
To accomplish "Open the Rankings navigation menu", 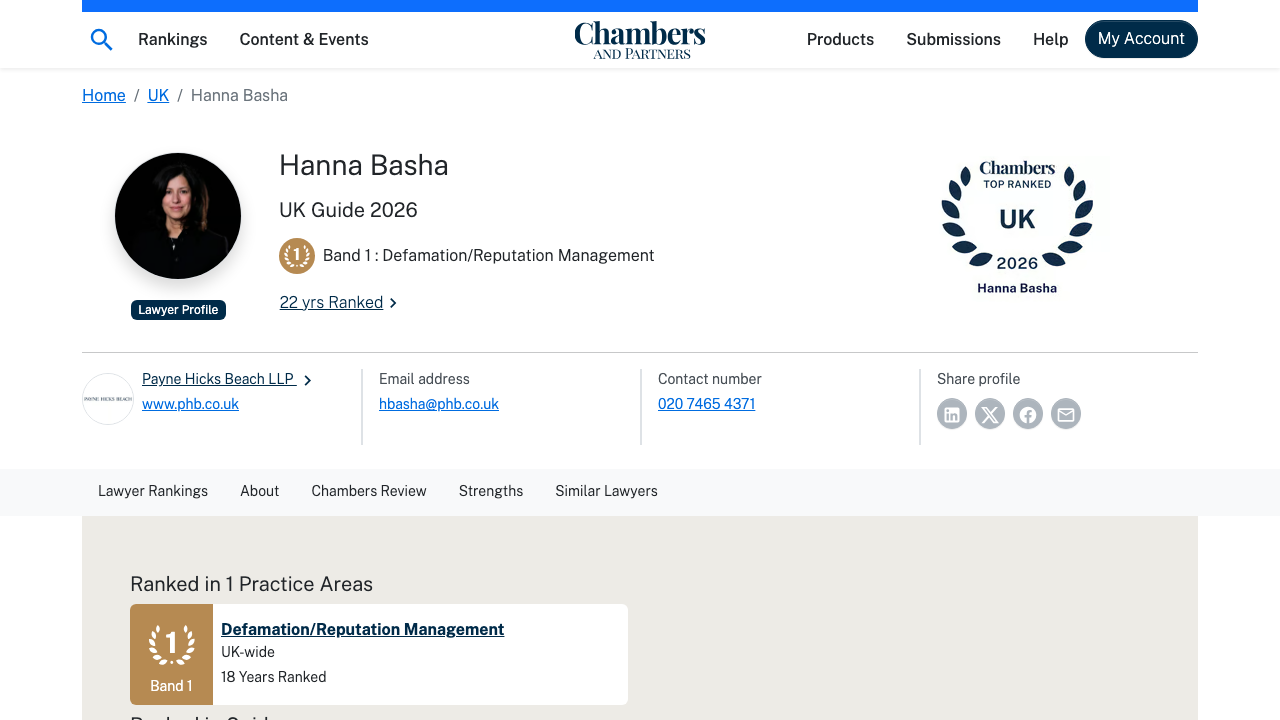I will tap(172, 39).
